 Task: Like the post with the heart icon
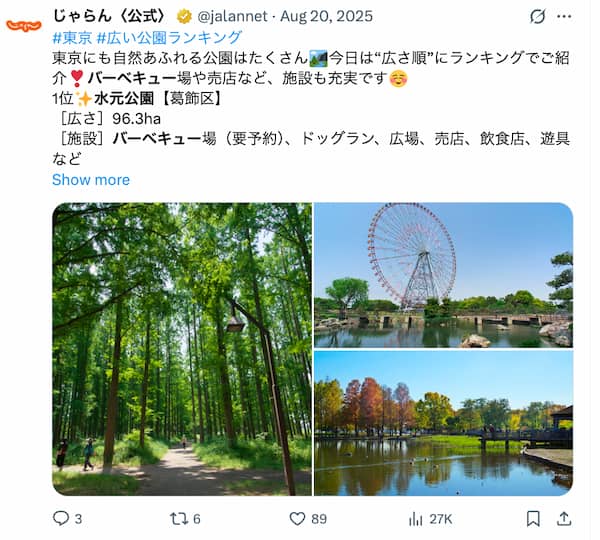pyautogui.click(x=308, y=519)
